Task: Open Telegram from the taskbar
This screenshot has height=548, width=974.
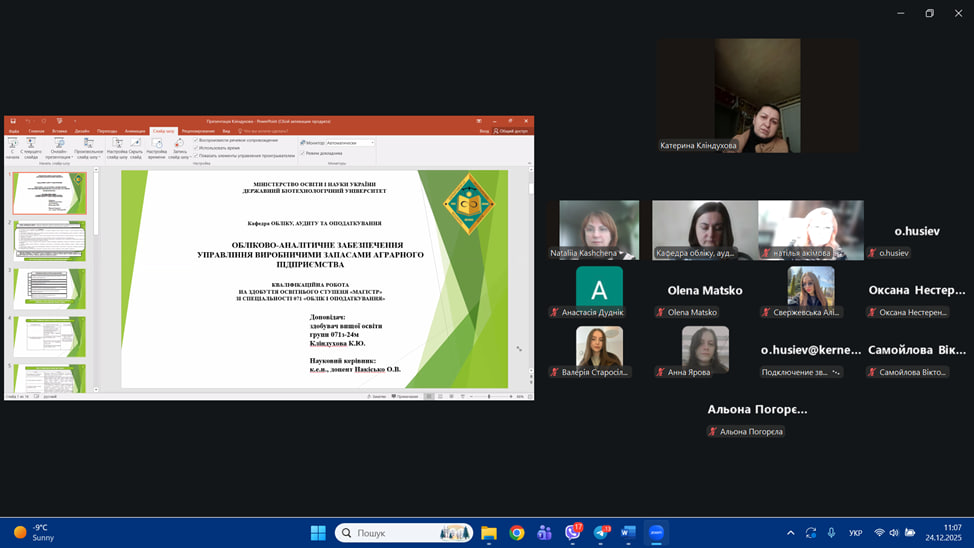Action: 601,533
